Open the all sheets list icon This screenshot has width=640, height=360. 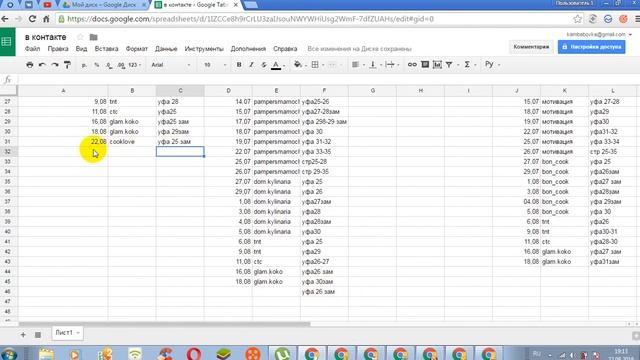click(38, 335)
